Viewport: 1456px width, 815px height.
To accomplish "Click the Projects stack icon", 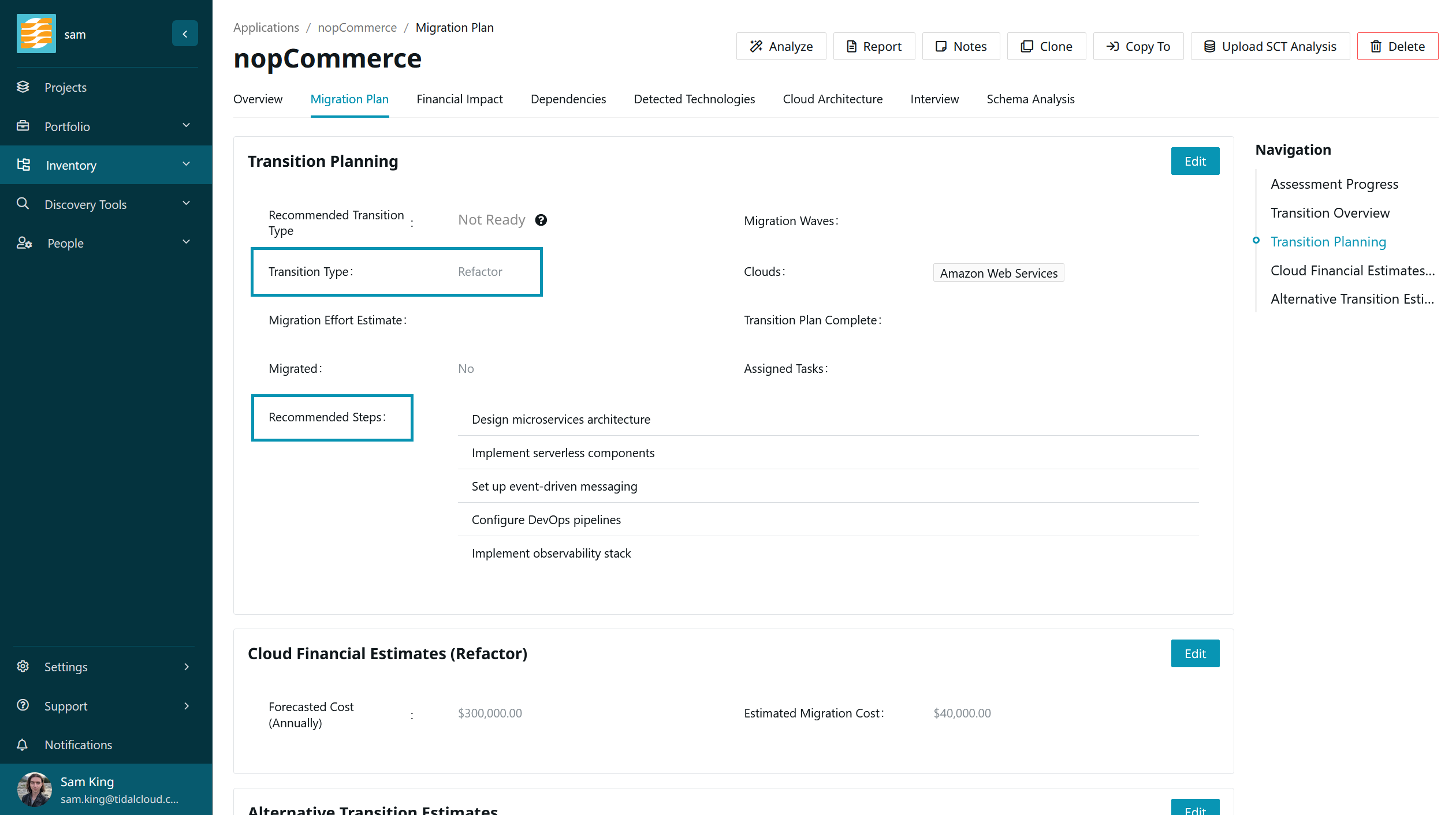I will pos(23,87).
